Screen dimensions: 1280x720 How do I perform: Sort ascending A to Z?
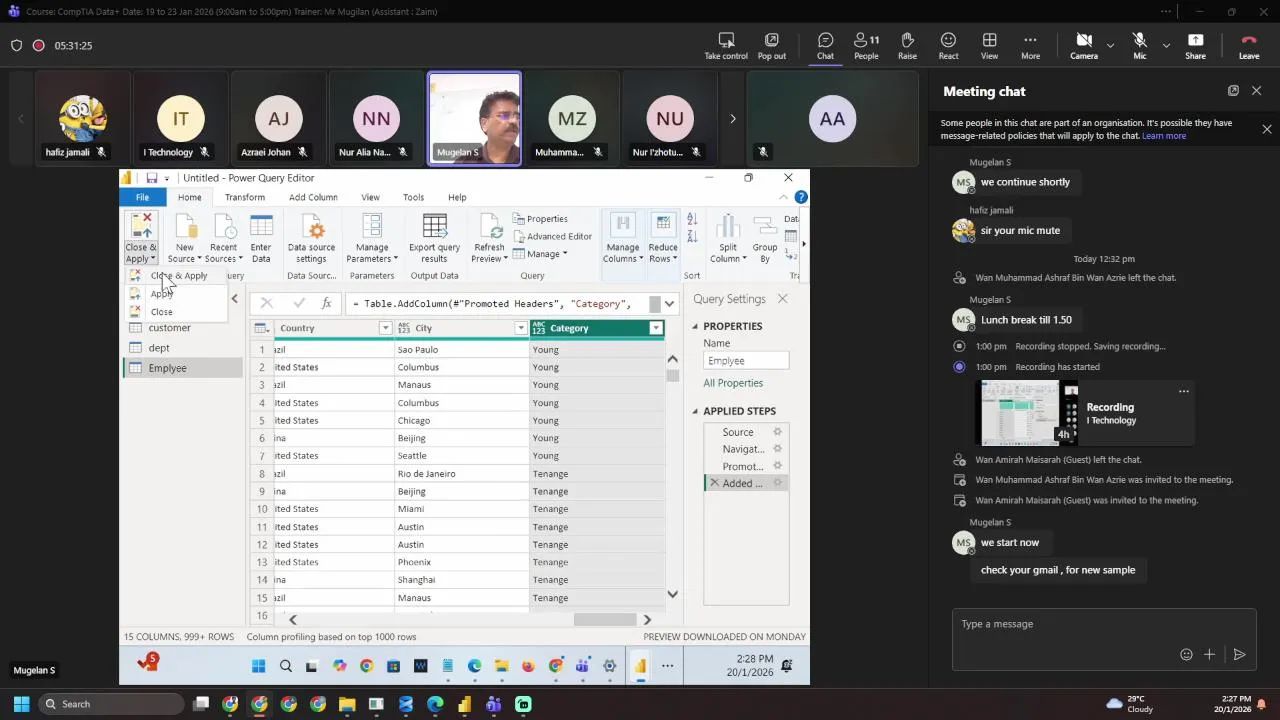(692, 221)
